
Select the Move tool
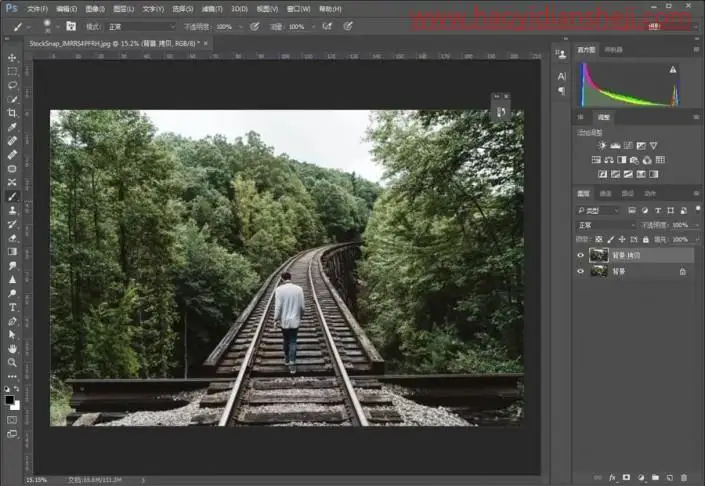[12, 58]
